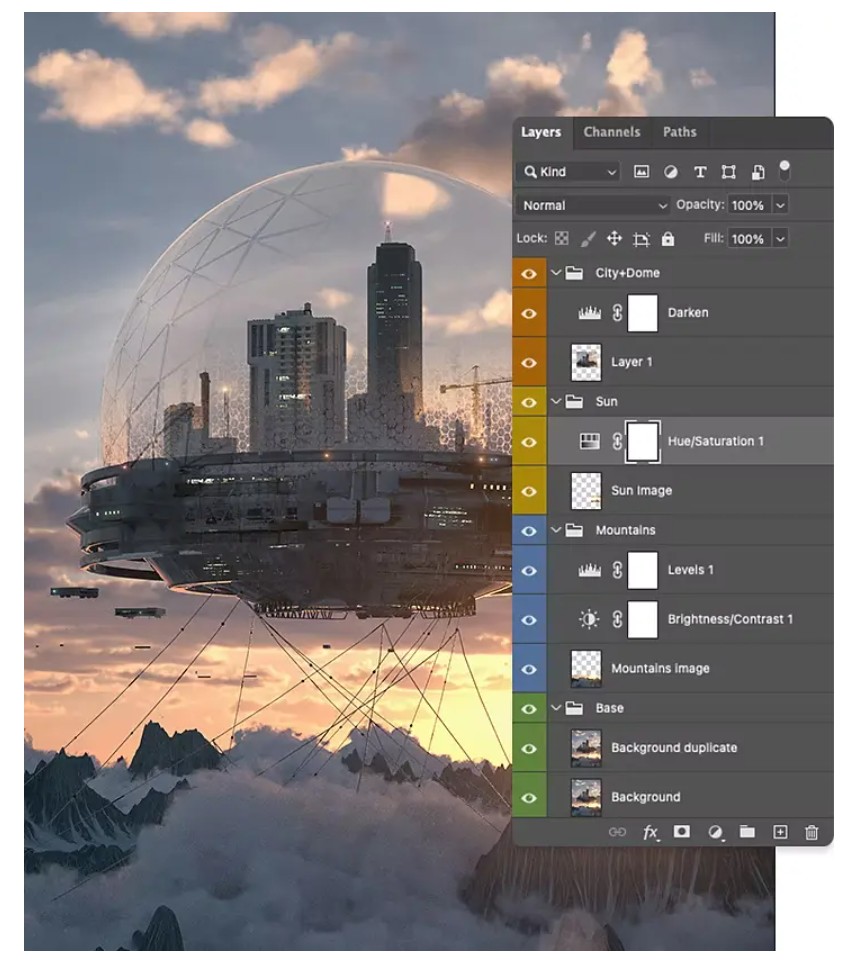Lock artboard nesting icon
Image resolution: width=856 pixels, height=961 pixels.
click(x=641, y=239)
